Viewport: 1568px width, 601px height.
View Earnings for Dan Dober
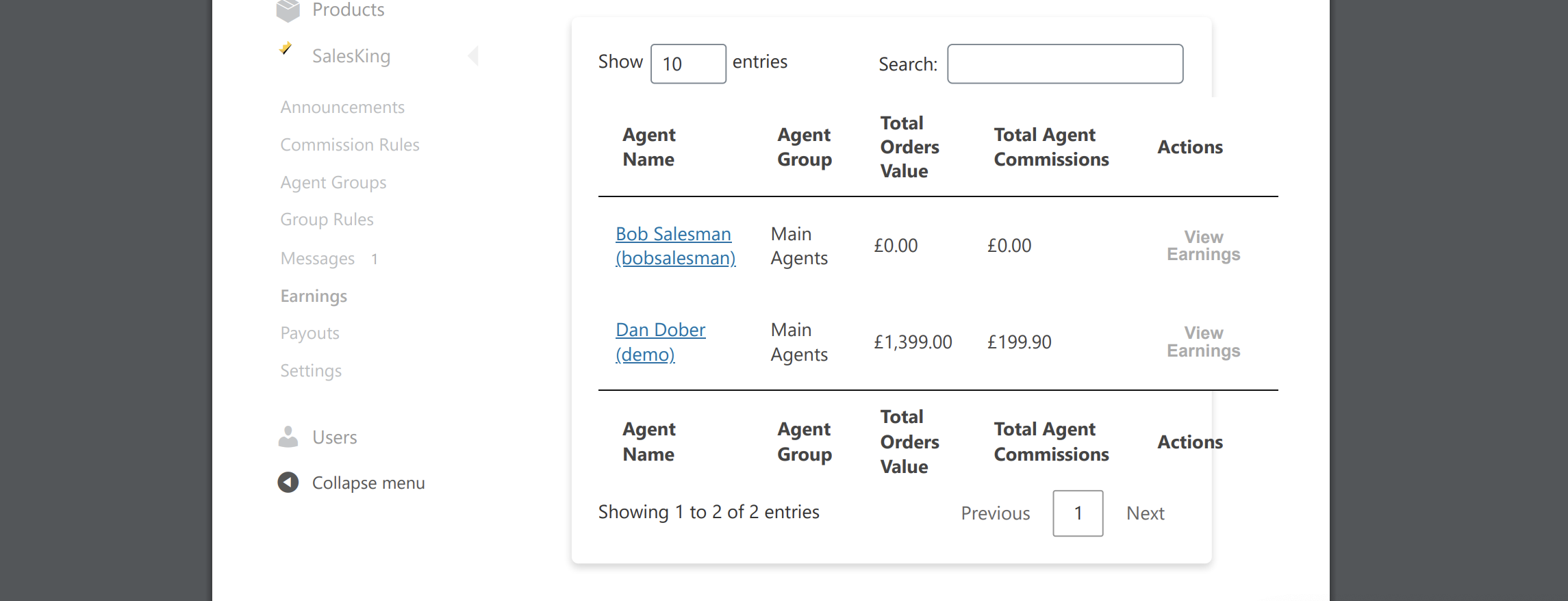[x=1204, y=342]
